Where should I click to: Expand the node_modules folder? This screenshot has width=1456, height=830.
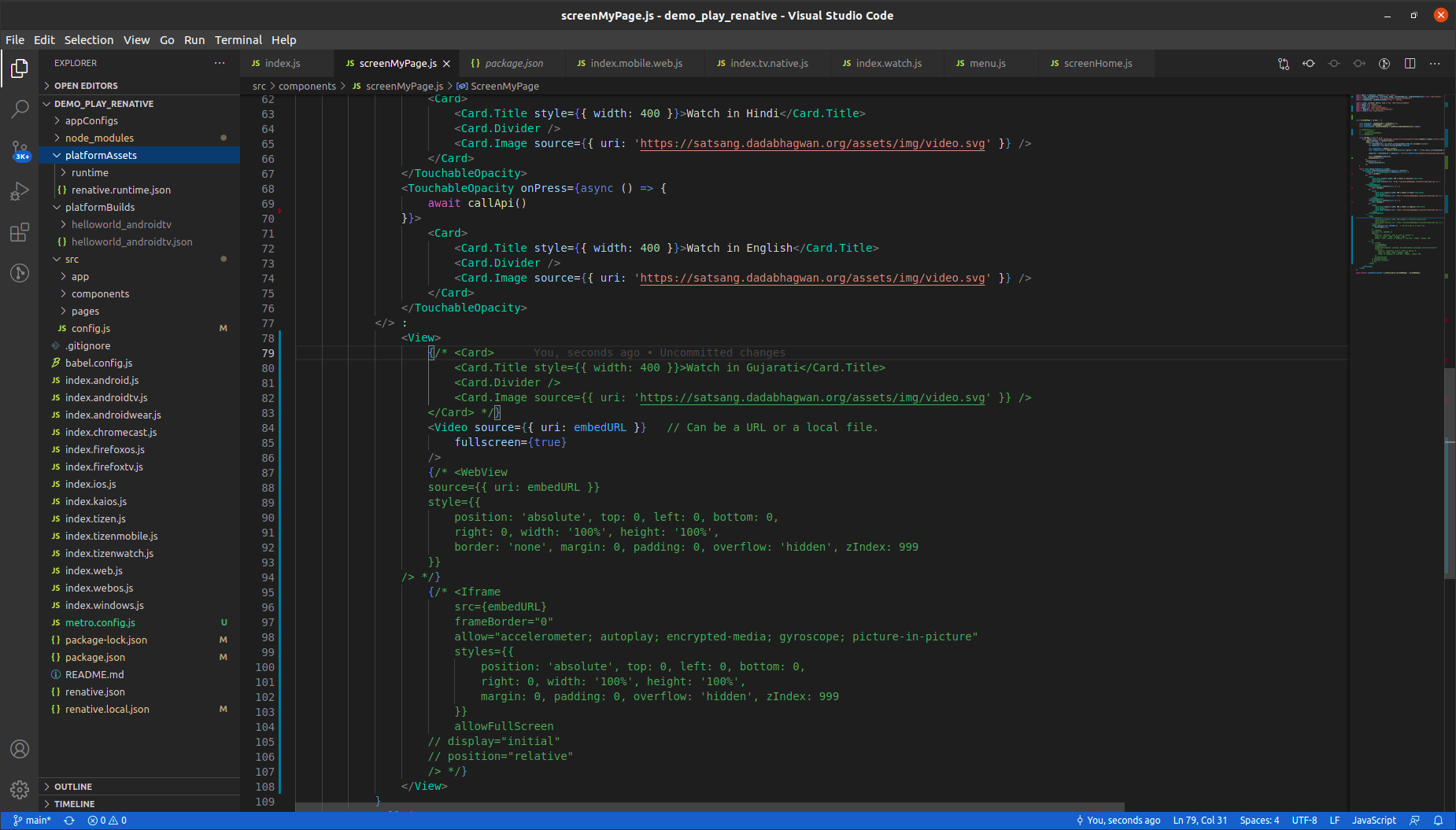(139, 138)
